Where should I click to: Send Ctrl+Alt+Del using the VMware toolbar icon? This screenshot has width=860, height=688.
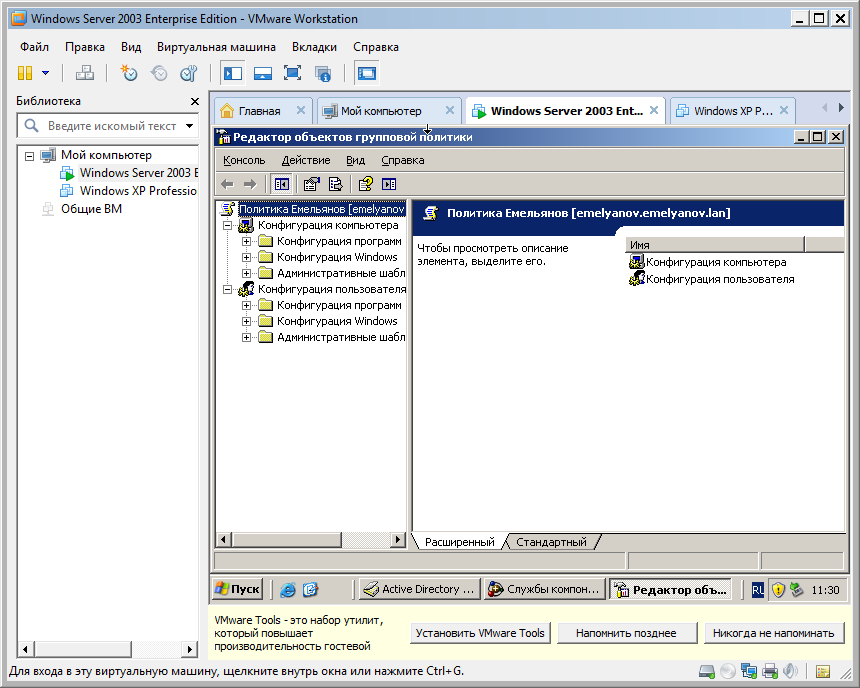(x=84, y=73)
